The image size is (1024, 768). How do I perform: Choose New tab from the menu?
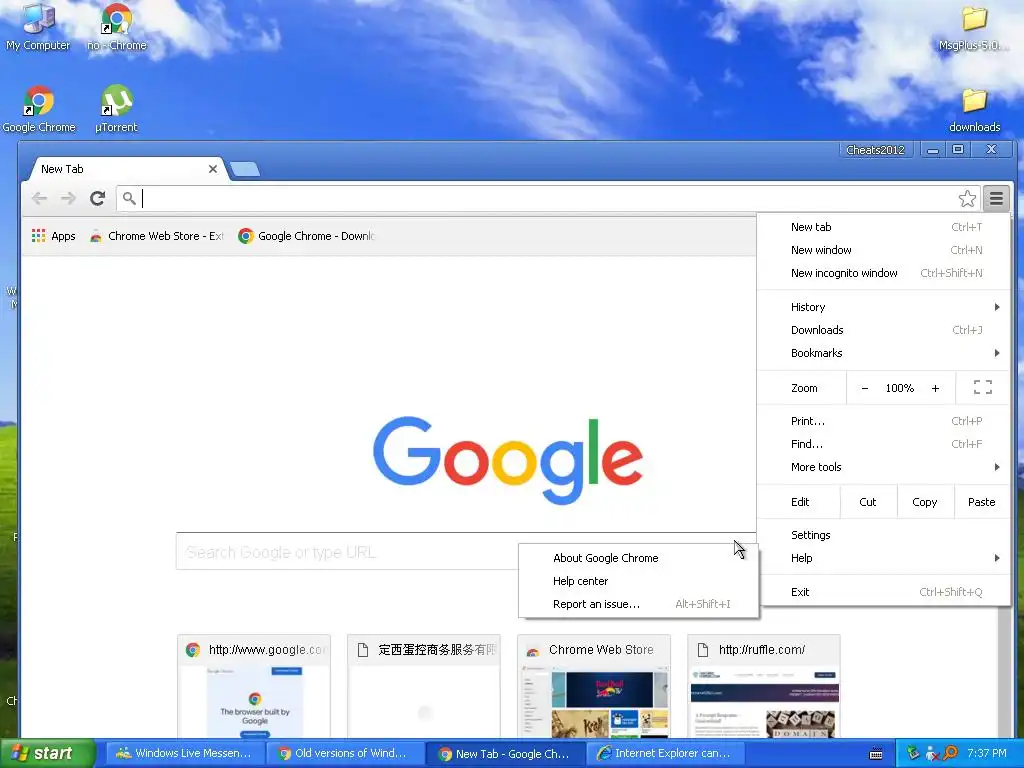tap(884, 227)
